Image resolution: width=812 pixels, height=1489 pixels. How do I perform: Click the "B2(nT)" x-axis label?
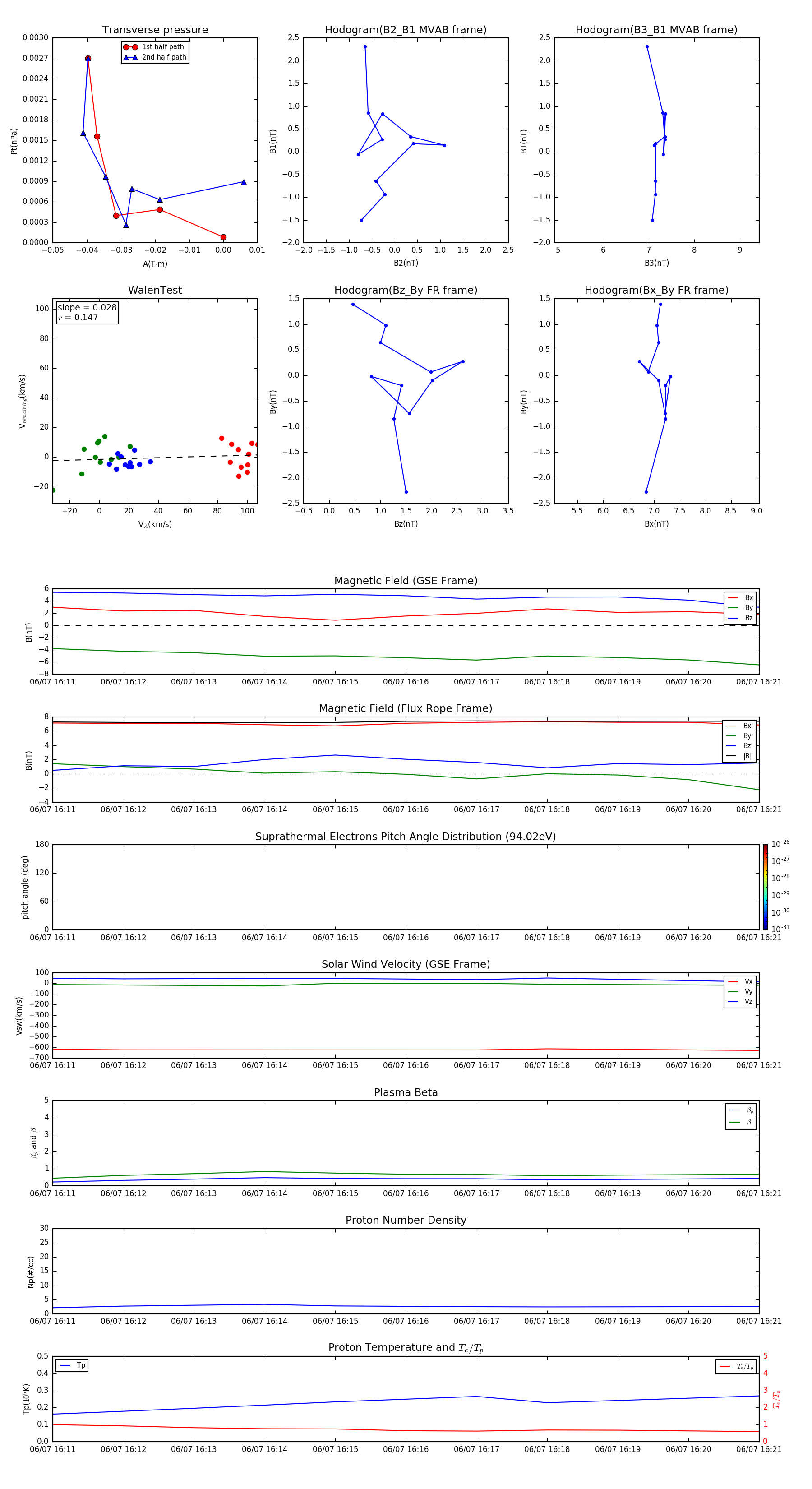point(406,264)
